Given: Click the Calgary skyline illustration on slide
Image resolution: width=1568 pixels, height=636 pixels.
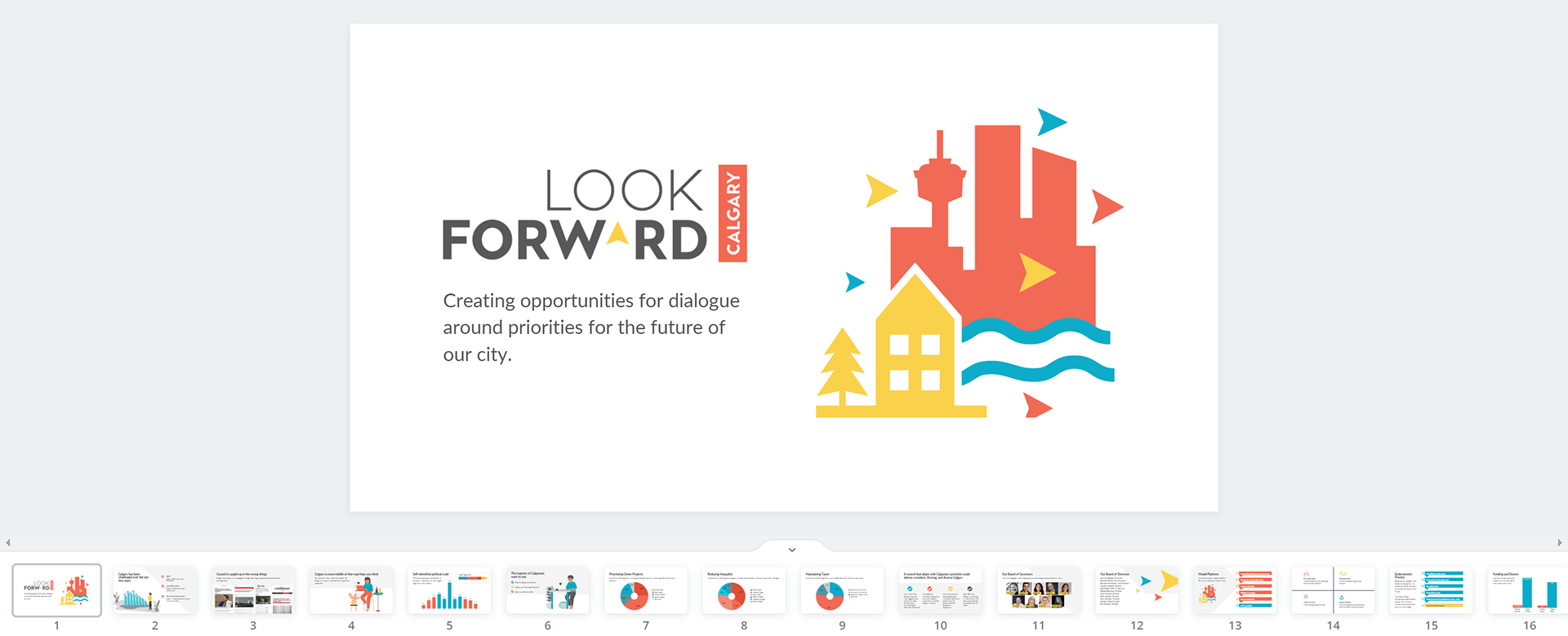Looking at the screenshot, I should pyautogui.click(x=969, y=263).
